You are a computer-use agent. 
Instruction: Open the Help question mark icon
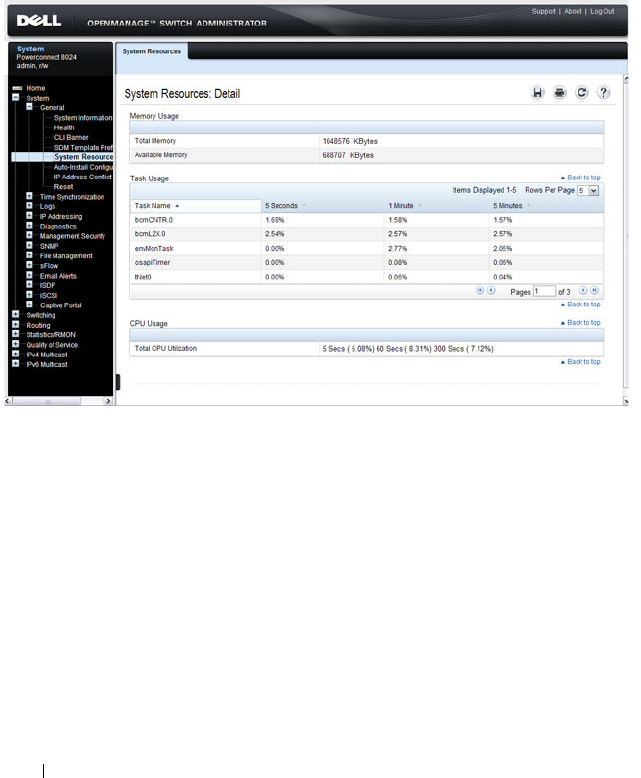coord(603,93)
